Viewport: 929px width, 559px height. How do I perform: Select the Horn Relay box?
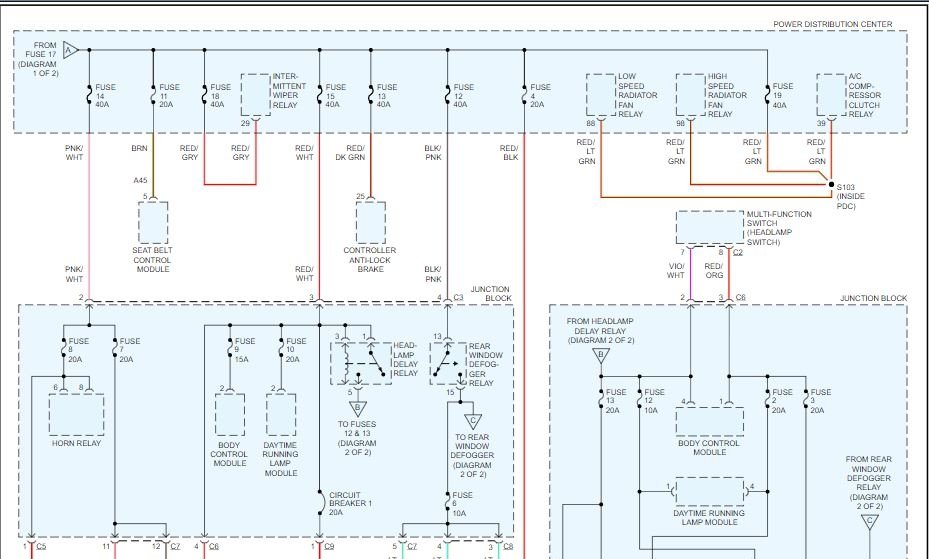(x=76, y=415)
